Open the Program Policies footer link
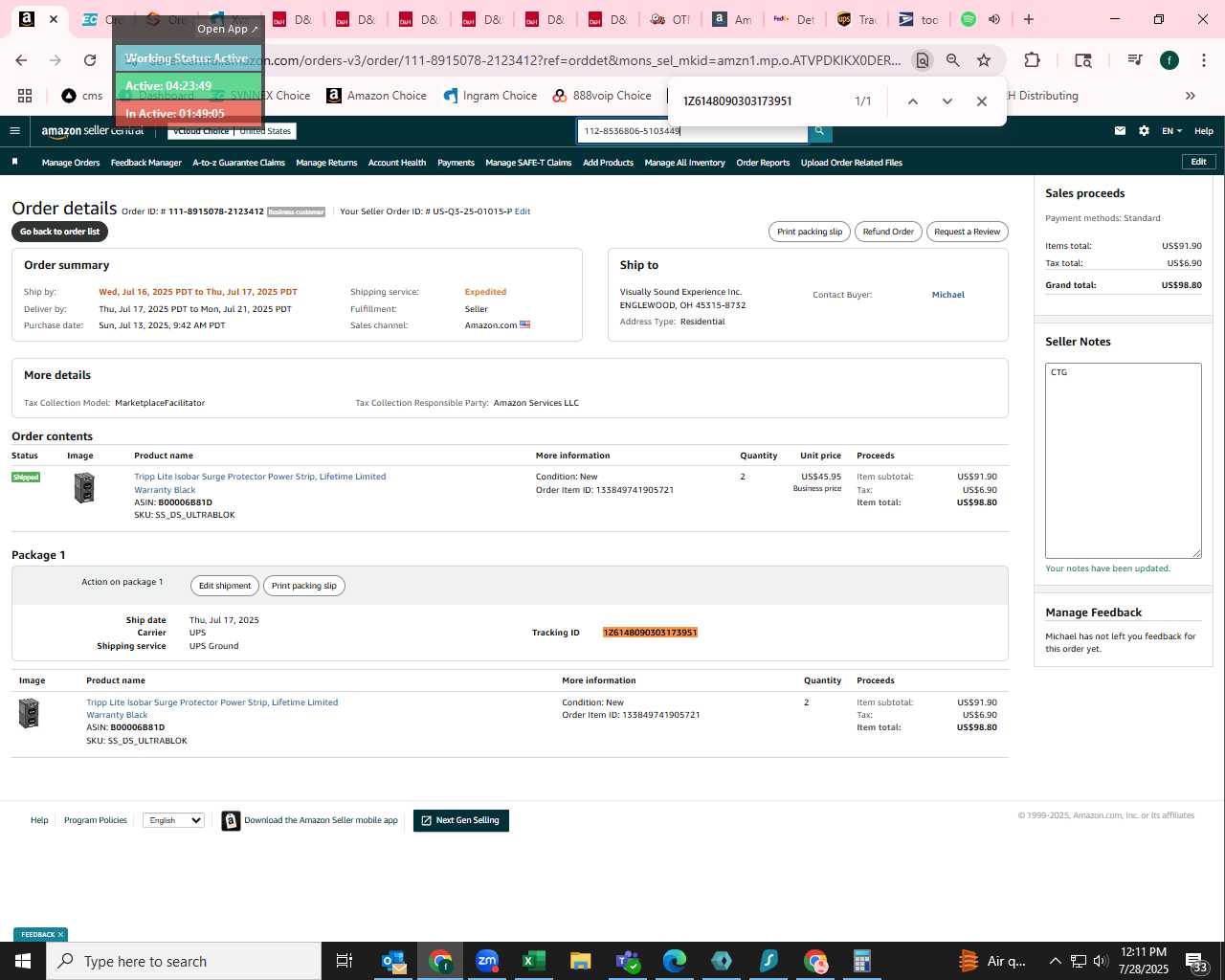 [96, 820]
